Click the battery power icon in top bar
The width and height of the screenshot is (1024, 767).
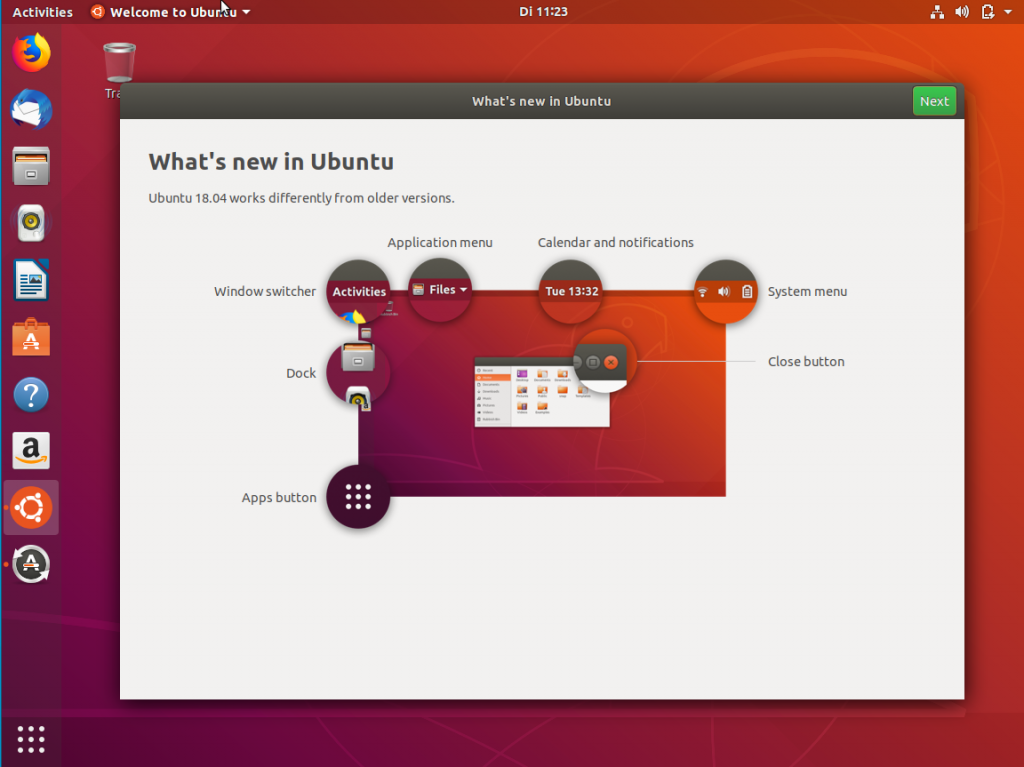coord(987,12)
